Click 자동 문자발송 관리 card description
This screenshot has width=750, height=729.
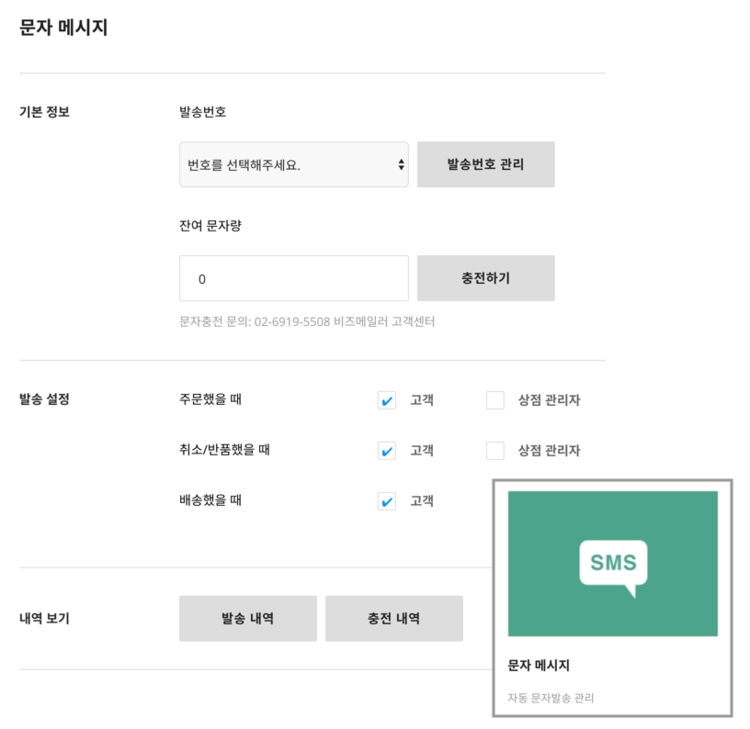pos(551,698)
